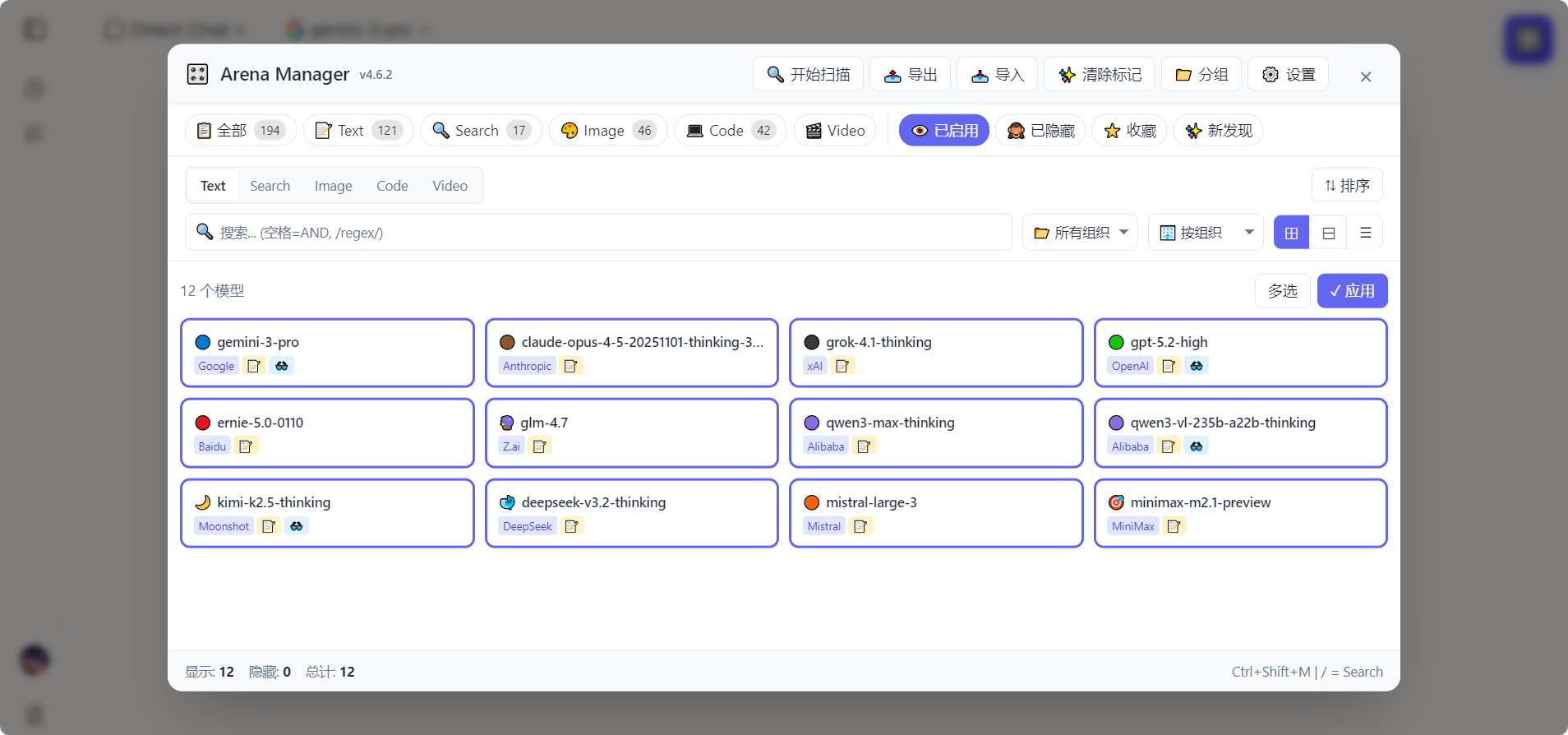The image size is (1568, 735).
Task: Select the mistral-large-3 model card
Action: (x=936, y=513)
